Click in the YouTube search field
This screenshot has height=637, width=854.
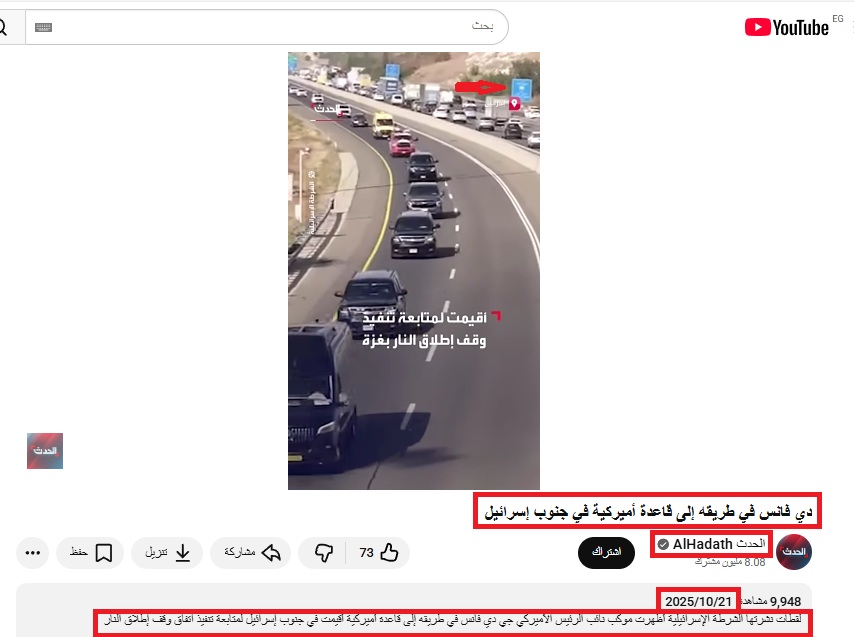point(267,27)
